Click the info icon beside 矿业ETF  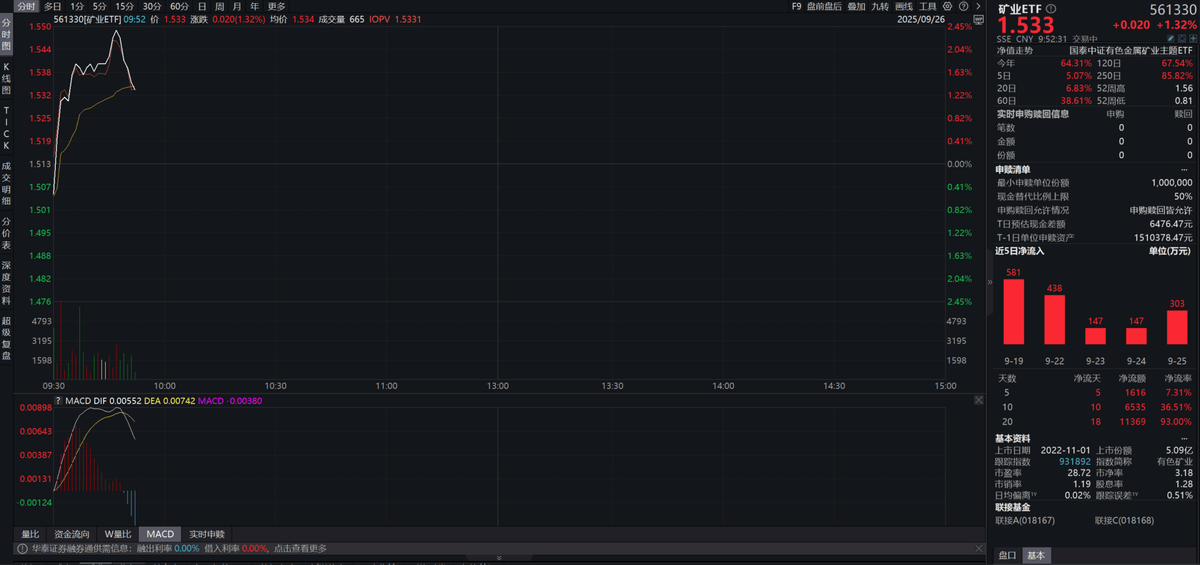point(1051,8)
